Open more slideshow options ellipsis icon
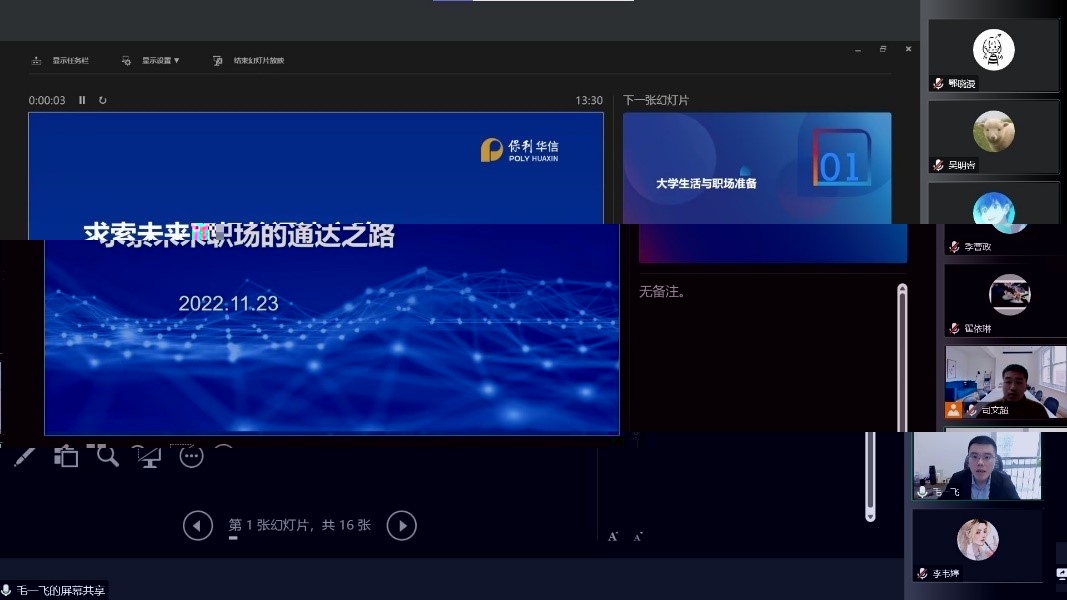Viewport: 1067px width, 600px height. 191,456
